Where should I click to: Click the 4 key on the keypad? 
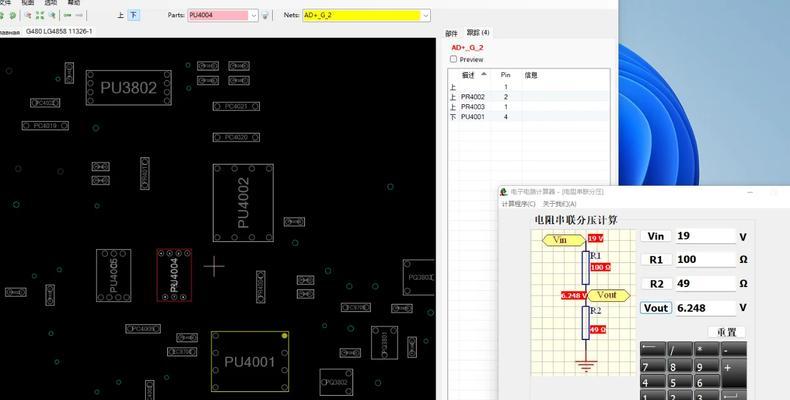pyautogui.click(x=652, y=382)
